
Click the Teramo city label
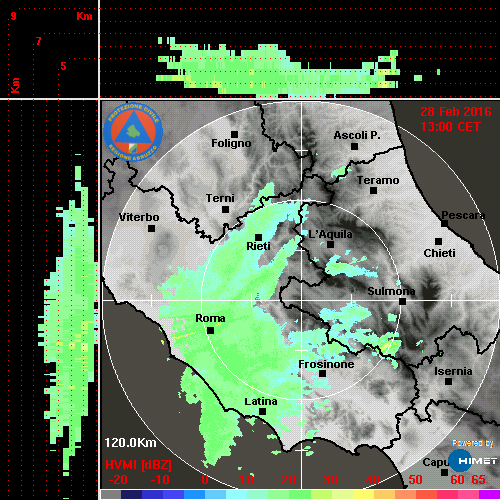point(378,180)
